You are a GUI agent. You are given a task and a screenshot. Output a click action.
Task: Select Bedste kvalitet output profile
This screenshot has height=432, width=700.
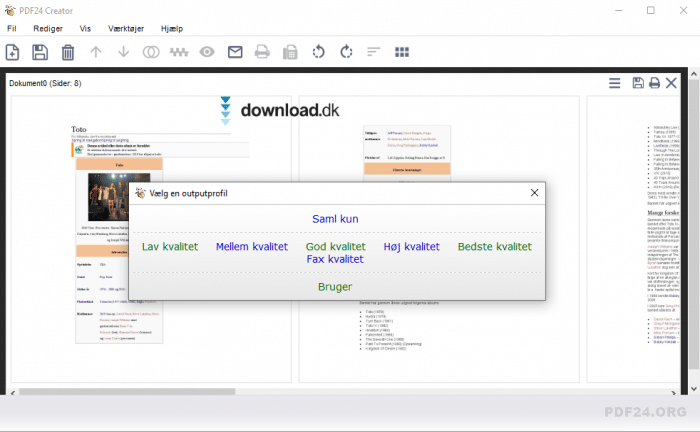point(495,246)
